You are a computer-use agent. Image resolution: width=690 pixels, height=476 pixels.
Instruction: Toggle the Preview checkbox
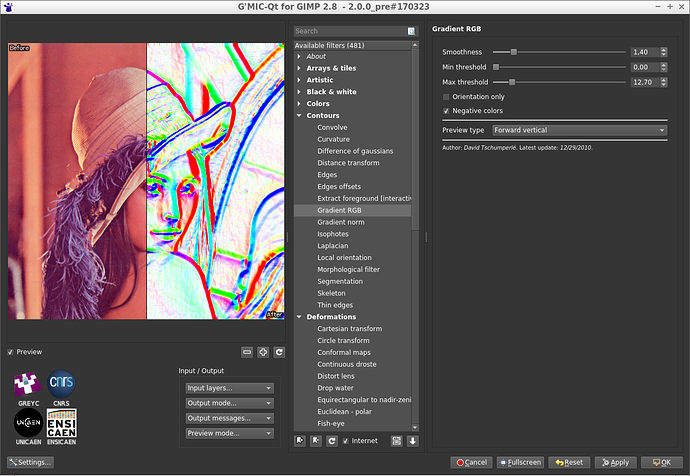pyautogui.click(x=11, y=352)
